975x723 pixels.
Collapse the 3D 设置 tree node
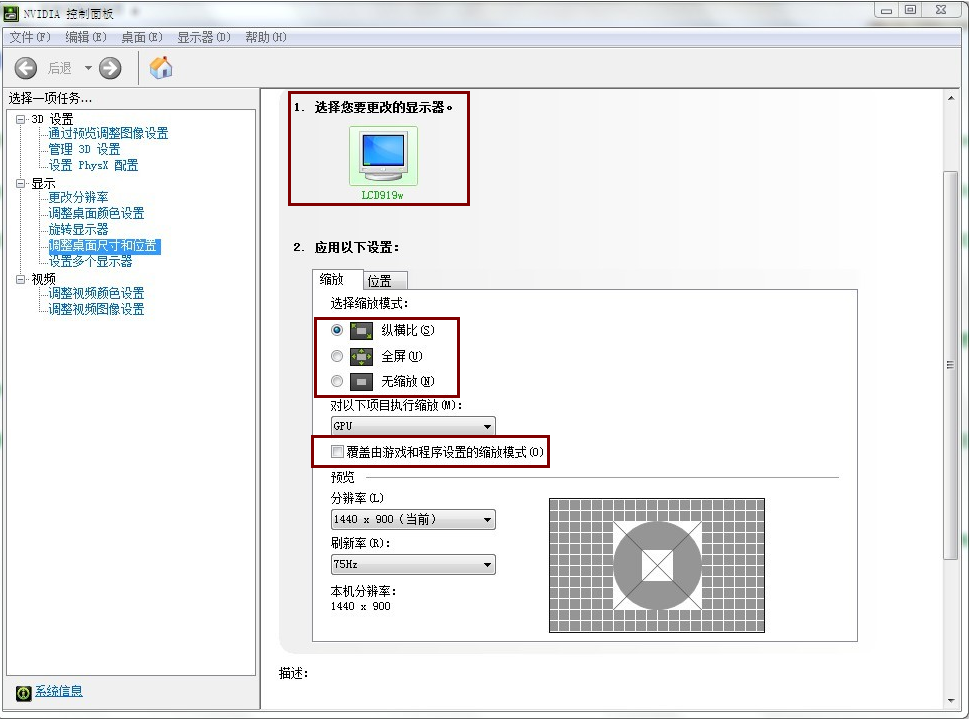pos(20,119)
